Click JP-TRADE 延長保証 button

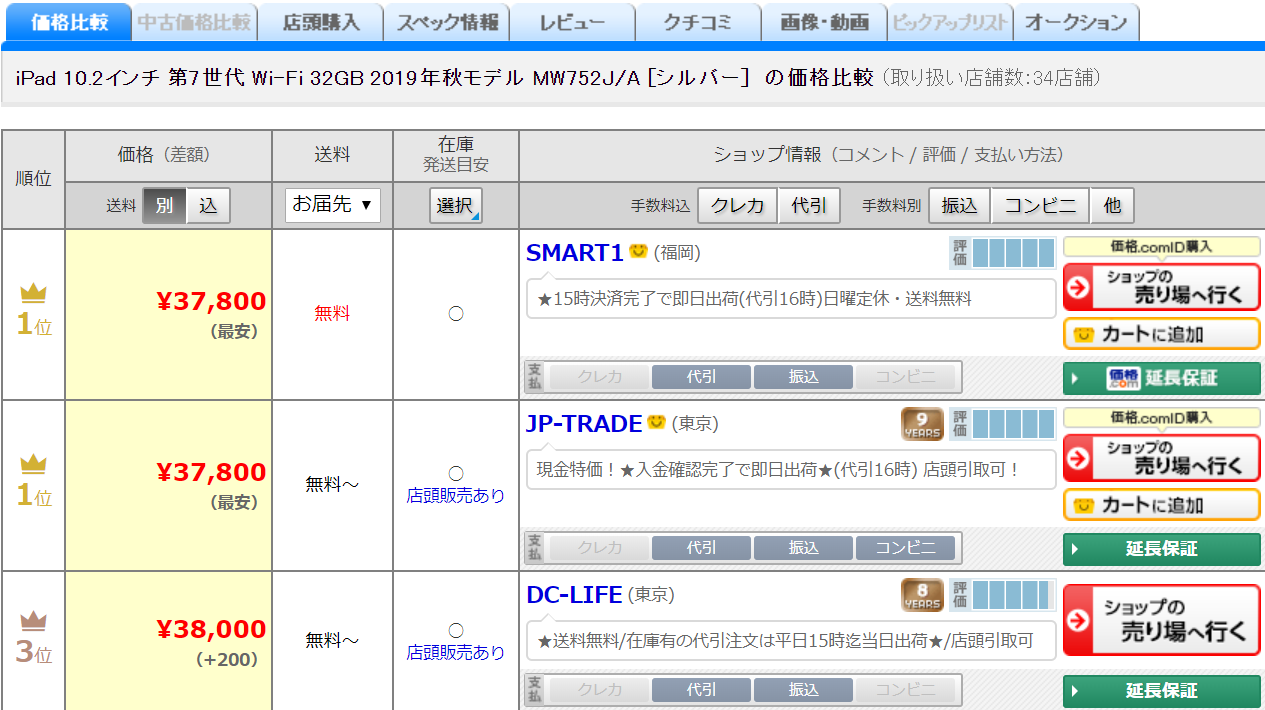(x=1161, y=549)
